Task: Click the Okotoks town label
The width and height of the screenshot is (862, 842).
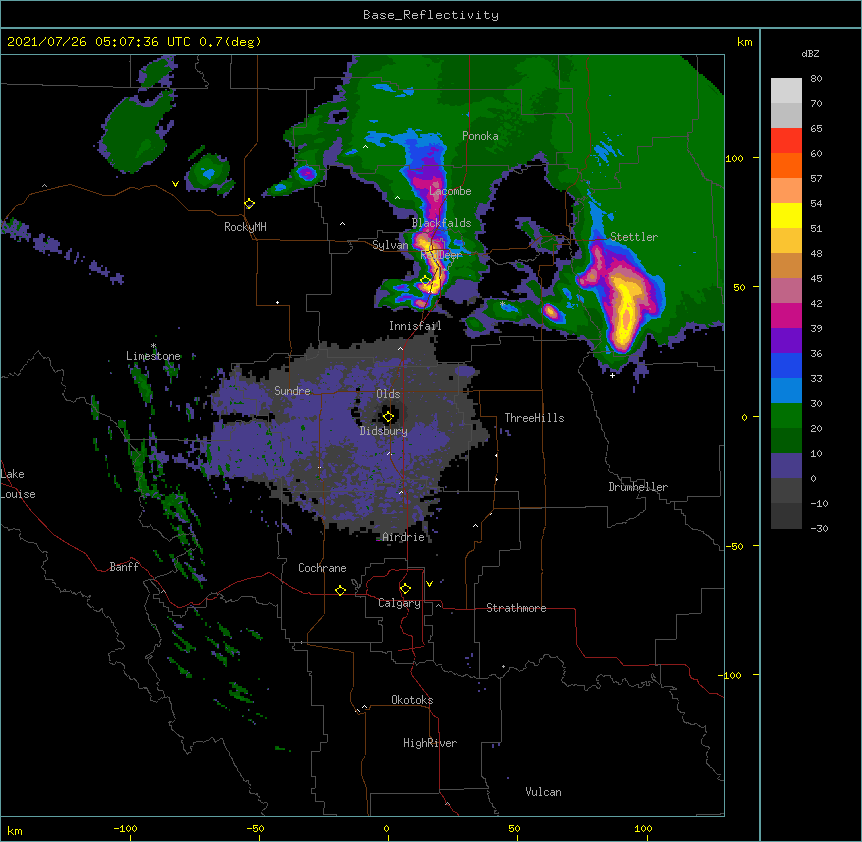Action: 412,700
